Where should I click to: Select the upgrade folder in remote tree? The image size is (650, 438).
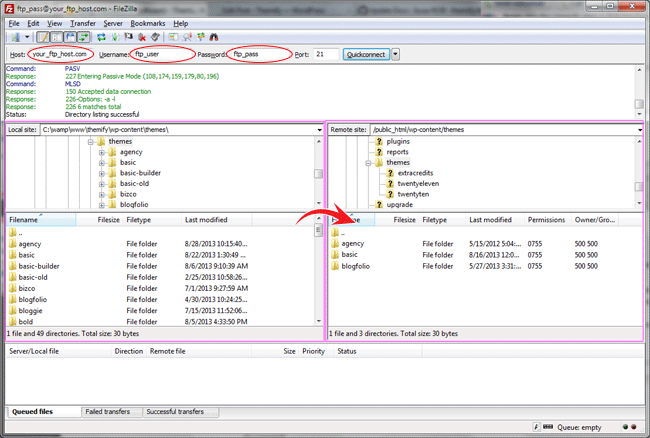tap(400, 205)
